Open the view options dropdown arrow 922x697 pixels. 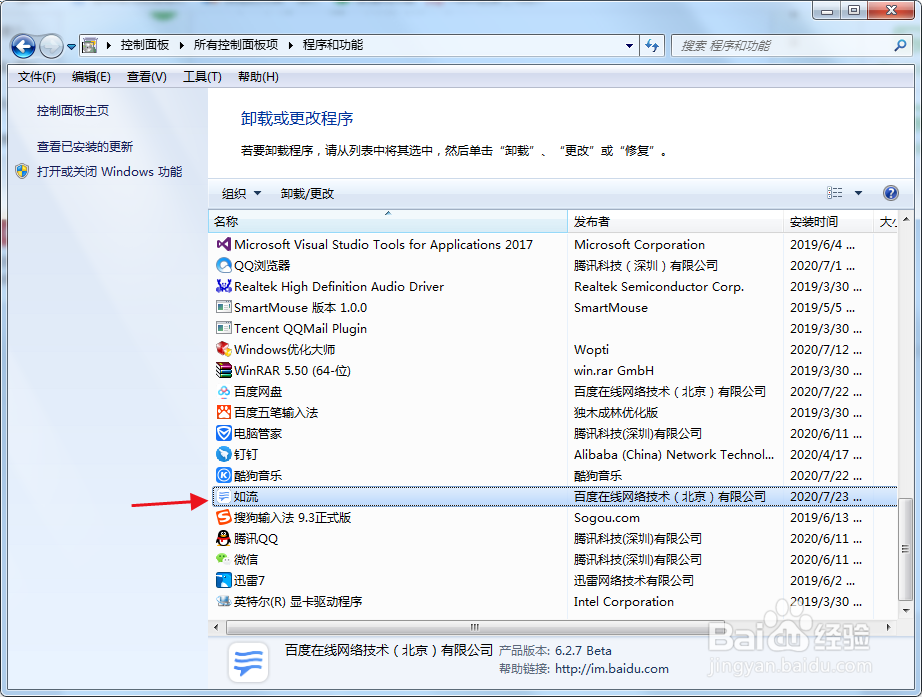[x=858, y=193]
